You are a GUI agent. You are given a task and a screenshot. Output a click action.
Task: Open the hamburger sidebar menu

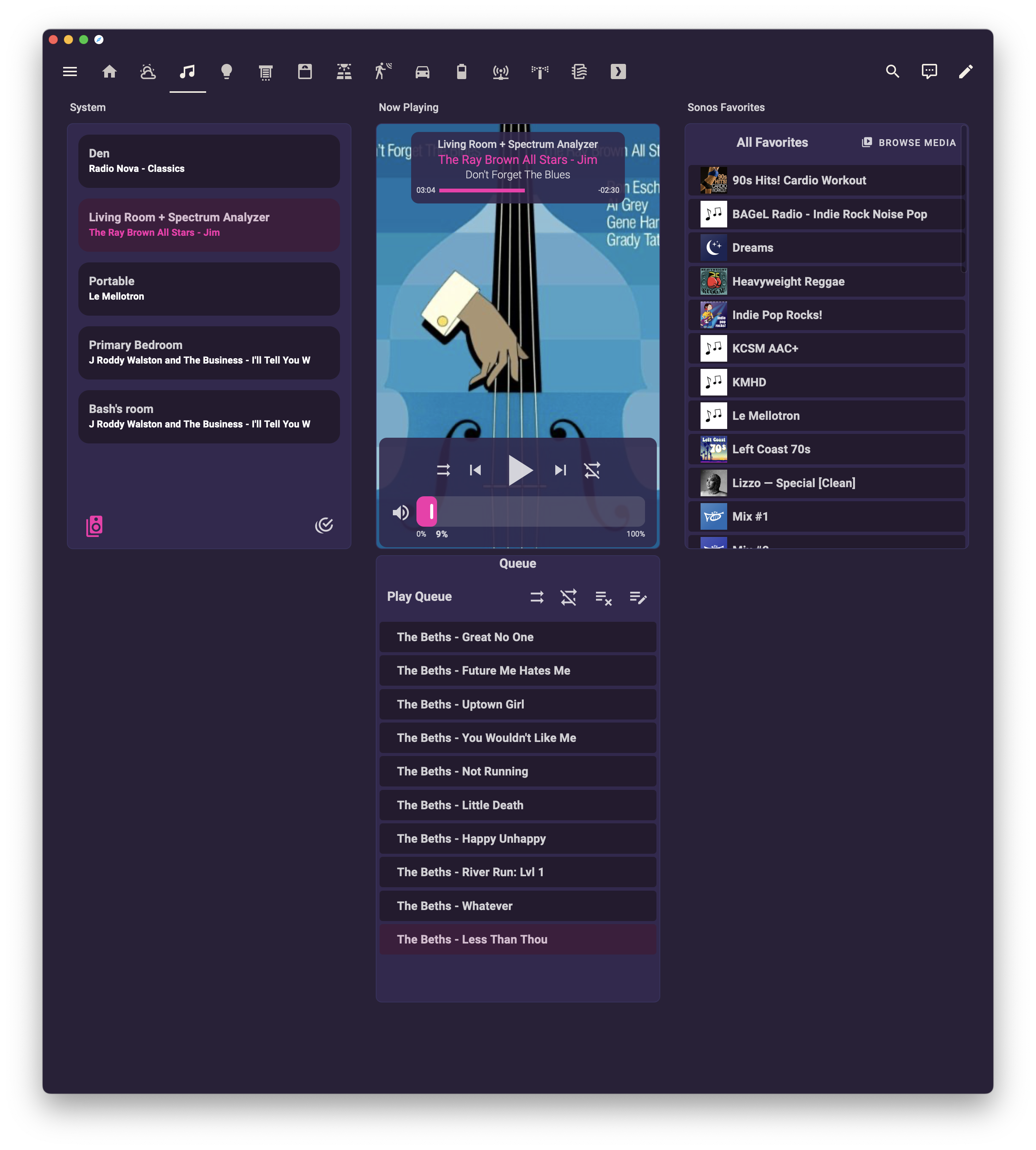coord(70,72)
